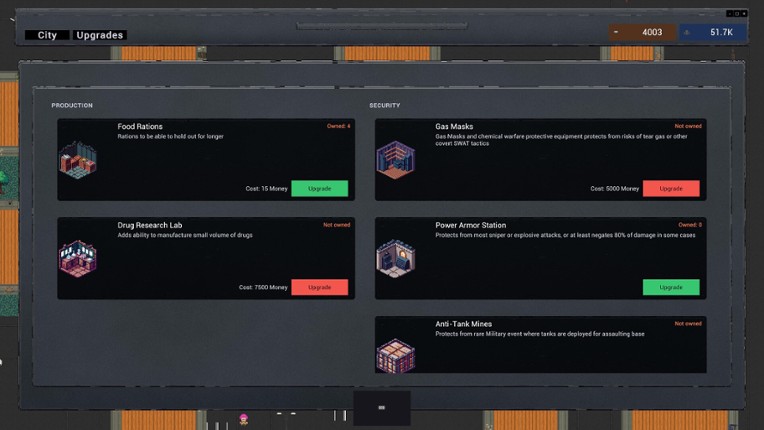Screen dimensions: 764x430
Task: Upgrade the Power Armor Station
Action: coord(670,287)
